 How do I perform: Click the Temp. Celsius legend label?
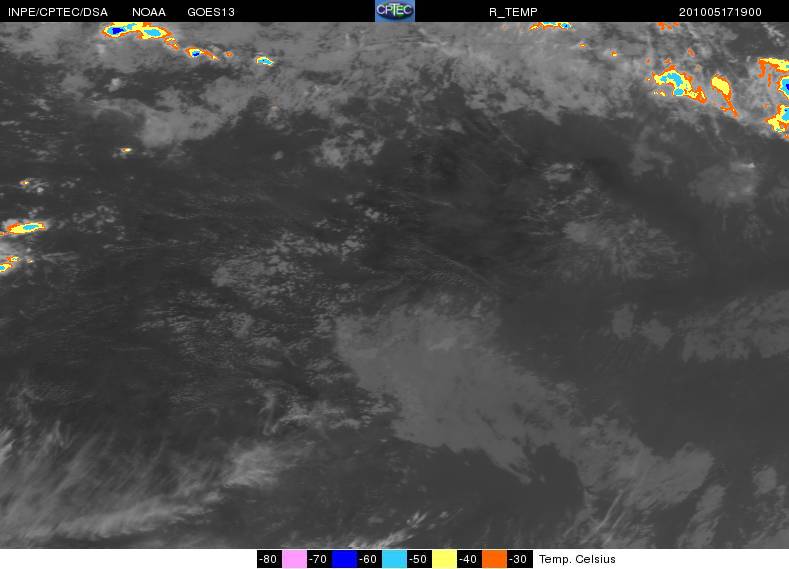(x=577, y=559)
